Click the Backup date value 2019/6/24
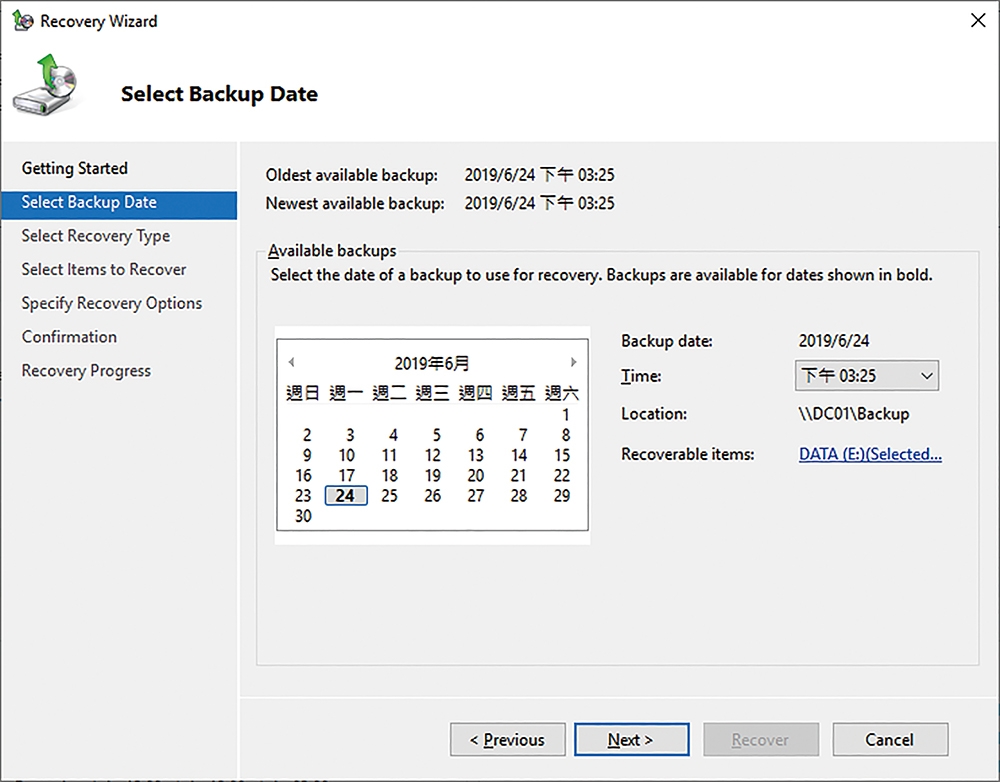The width and height of the screenshot is (1000, 782). [834, 341]
